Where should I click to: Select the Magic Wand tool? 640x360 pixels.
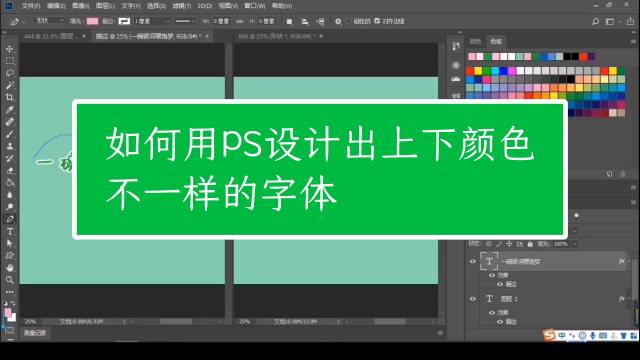[10, 85]
